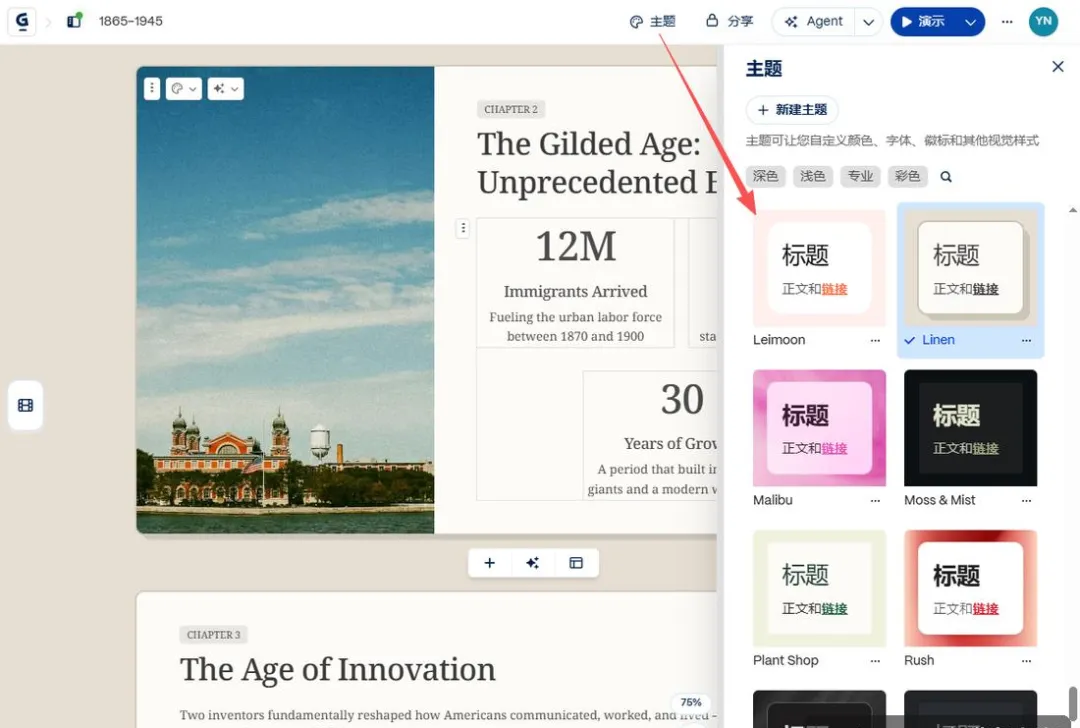Filter themes by 浅色 tag
The image size is (1080, 728).
[x=813, y=176]
